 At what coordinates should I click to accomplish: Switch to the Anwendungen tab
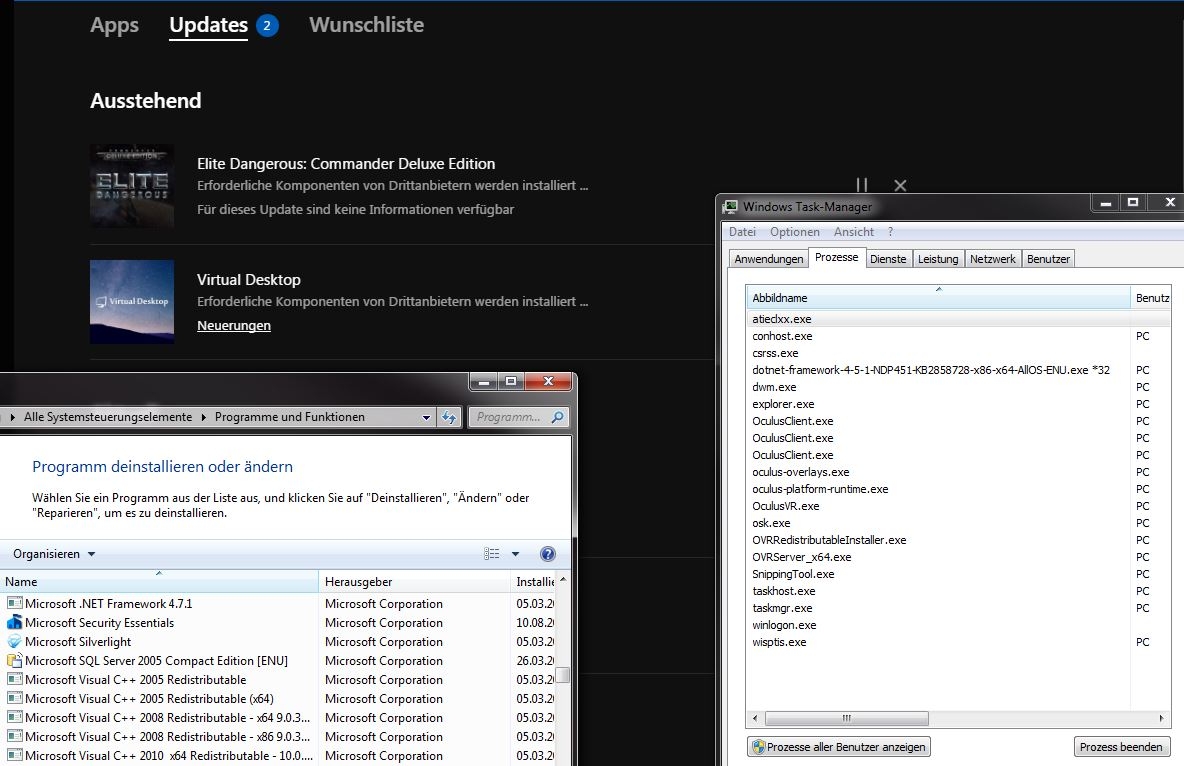click(769, 259)
